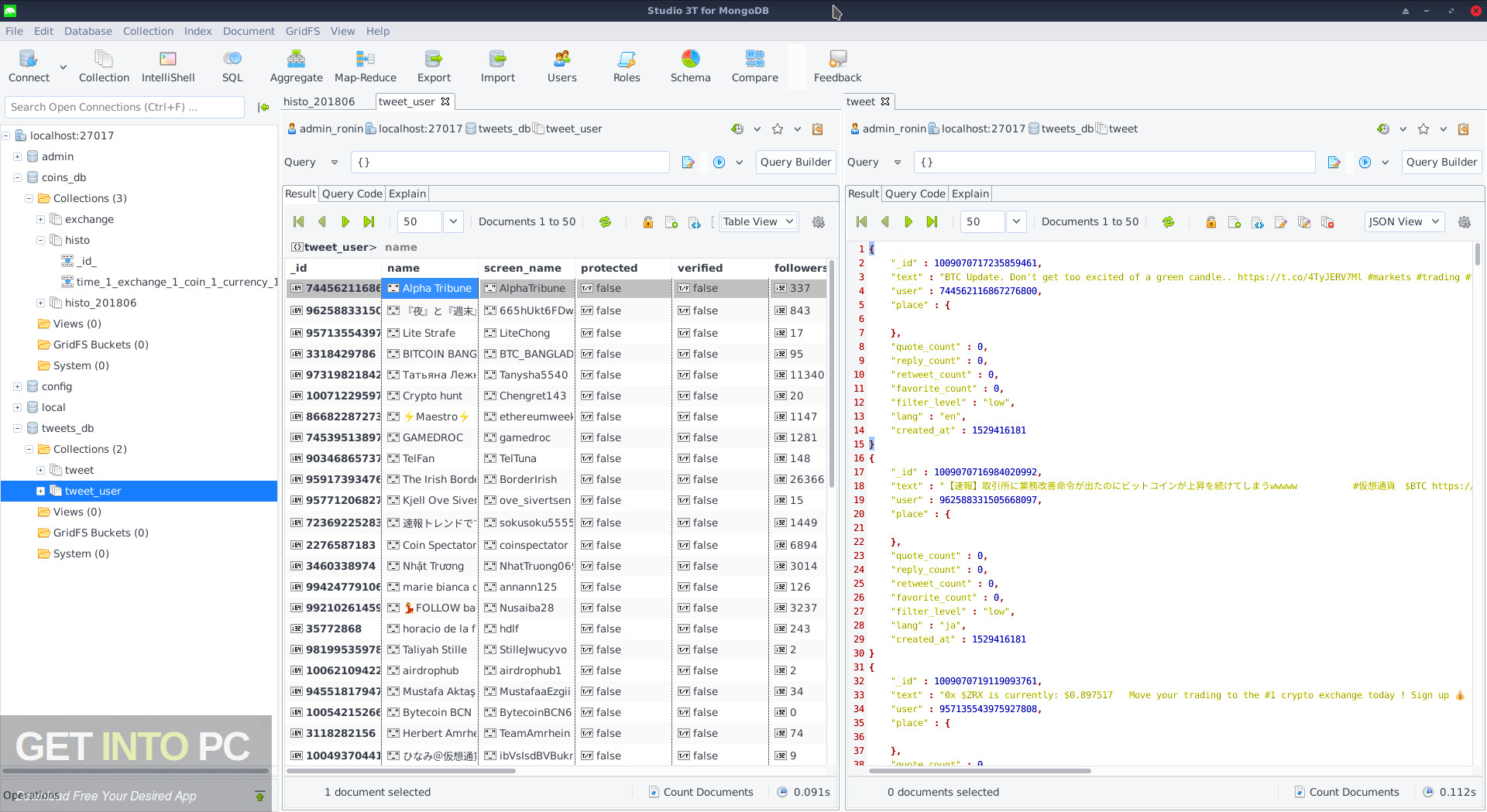
Task: Bookmark query with star in tweet tab
Action: (x=1423, y=129)
